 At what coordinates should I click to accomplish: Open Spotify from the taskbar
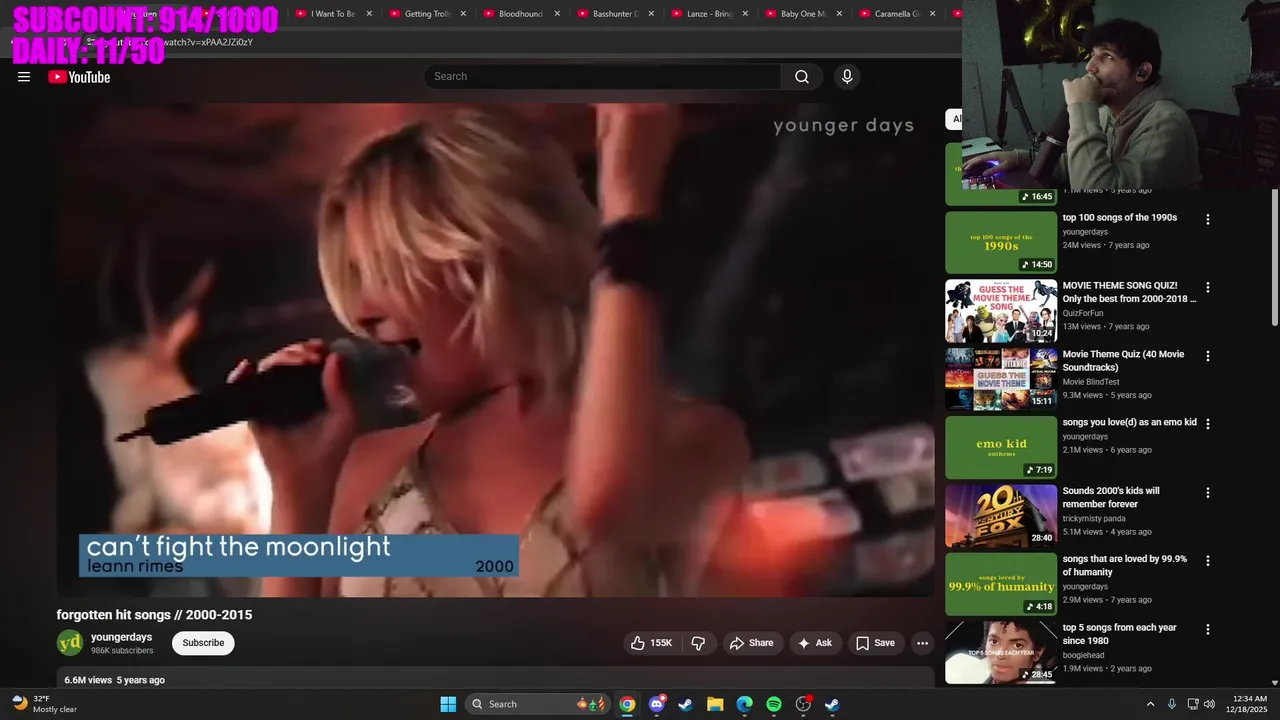774,704
